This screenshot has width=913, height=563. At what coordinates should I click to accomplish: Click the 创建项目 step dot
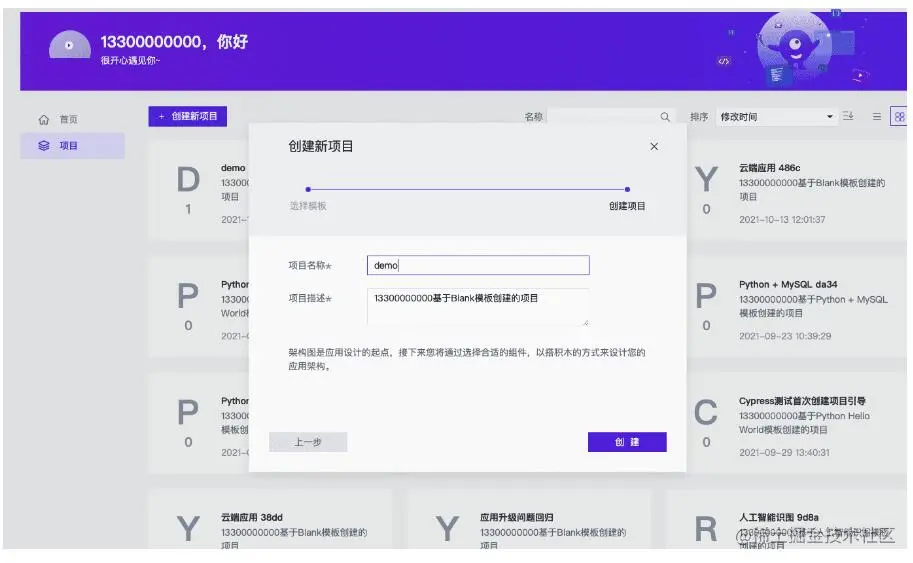point(627,189)
